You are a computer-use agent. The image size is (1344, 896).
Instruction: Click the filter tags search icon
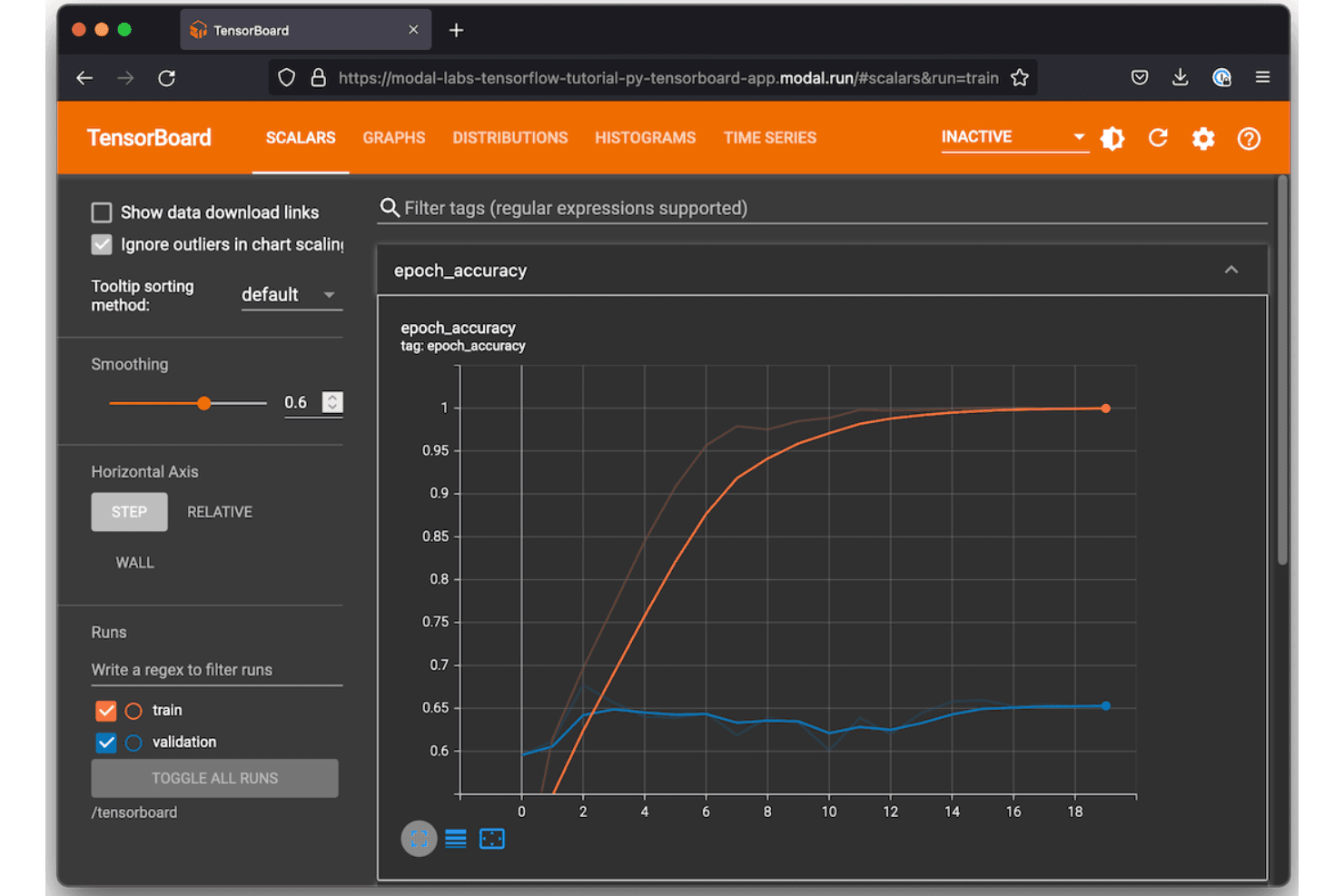click(390, 208)
